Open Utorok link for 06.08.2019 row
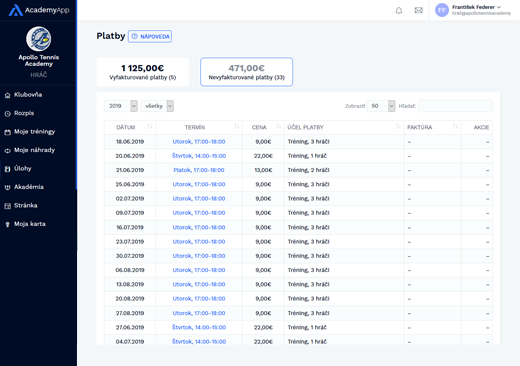Screen dimensions: 520x366 199,270
